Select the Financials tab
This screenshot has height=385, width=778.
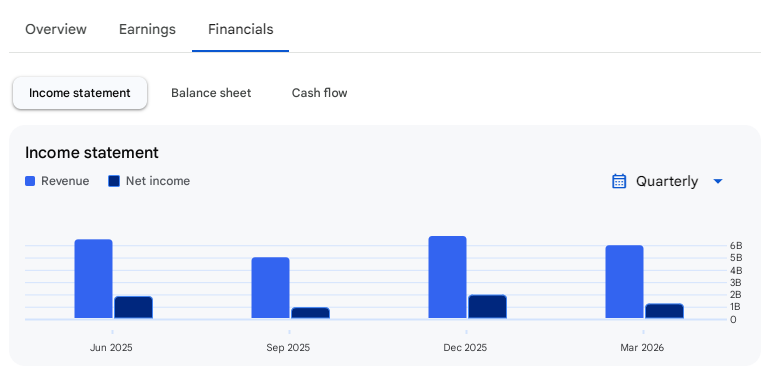click(x=241, y=29)
